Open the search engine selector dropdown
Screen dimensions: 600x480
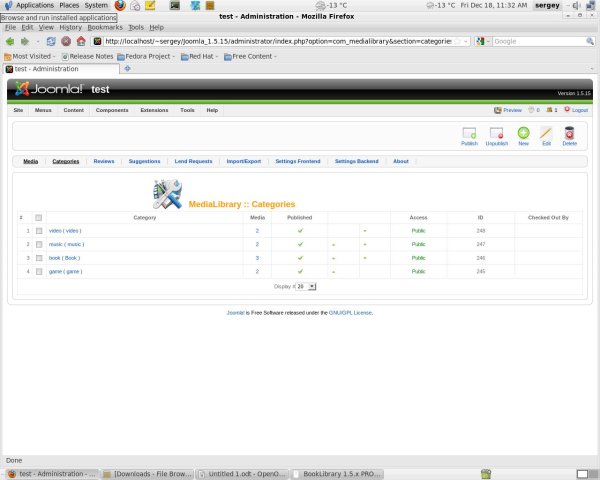point(483,41)
